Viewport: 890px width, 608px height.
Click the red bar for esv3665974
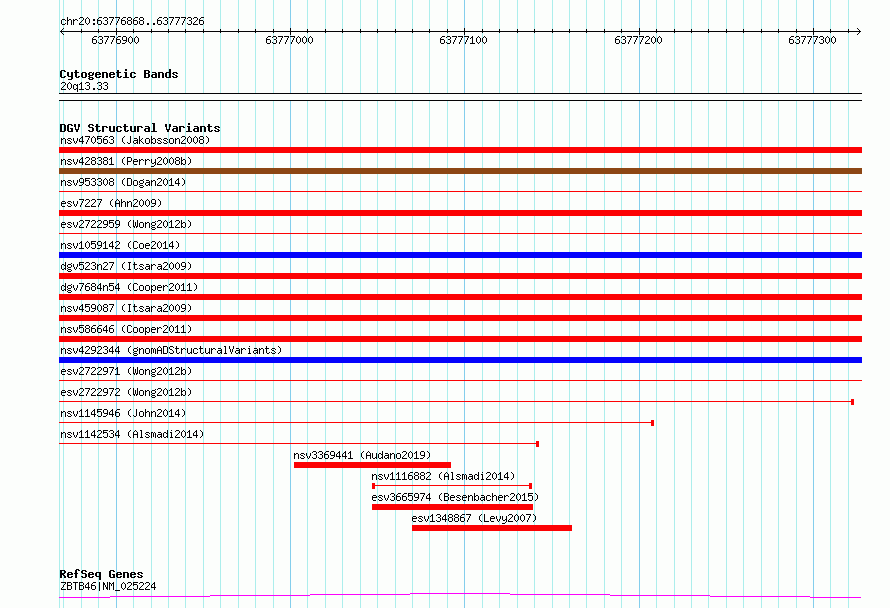click(452, 507)
